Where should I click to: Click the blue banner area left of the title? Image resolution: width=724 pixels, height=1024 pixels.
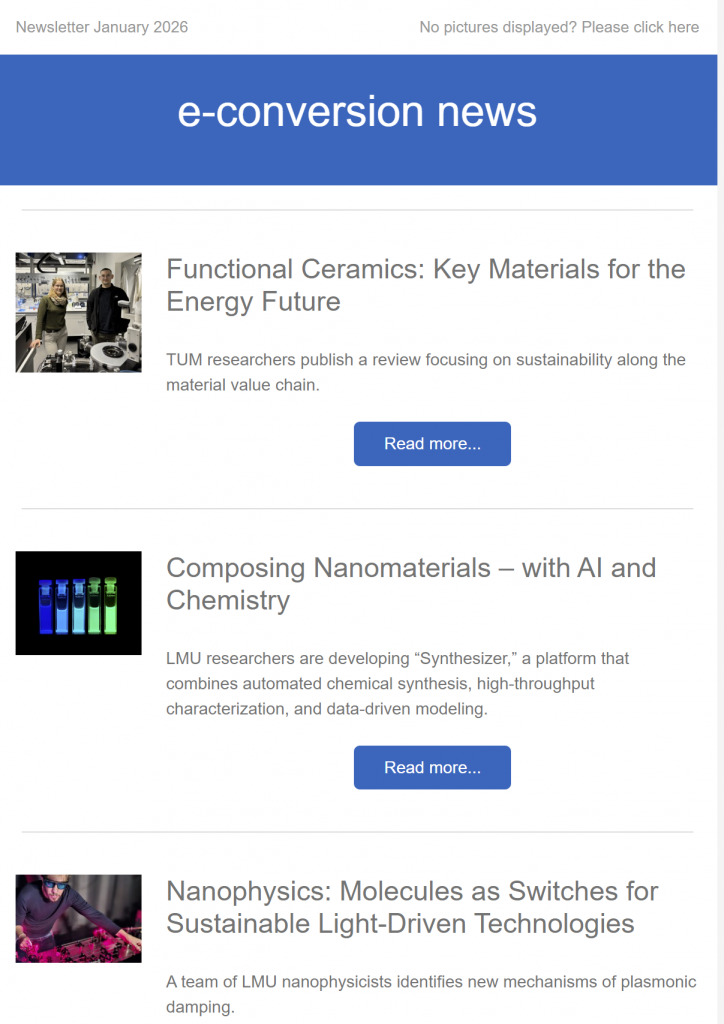[x=90, y=120]
